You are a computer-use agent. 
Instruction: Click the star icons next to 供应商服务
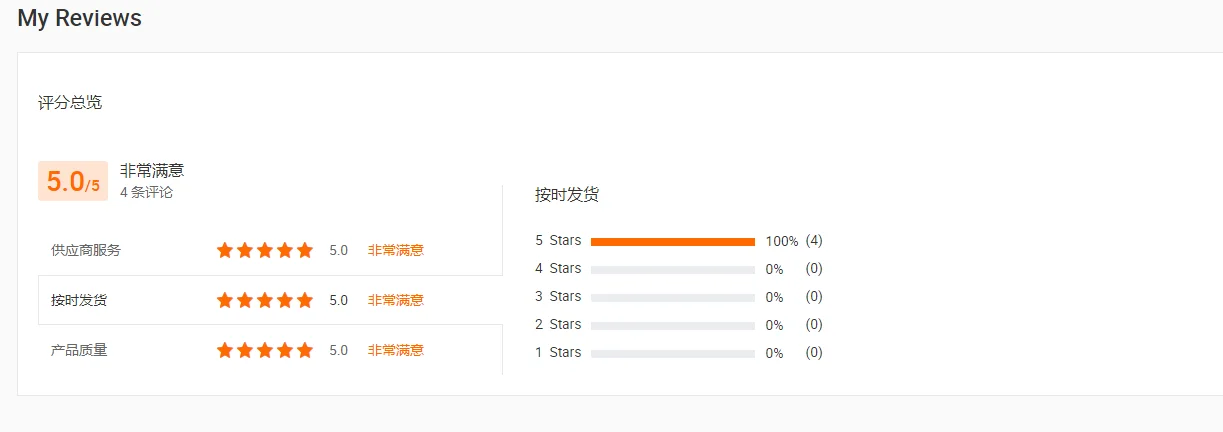click(265, 250)
